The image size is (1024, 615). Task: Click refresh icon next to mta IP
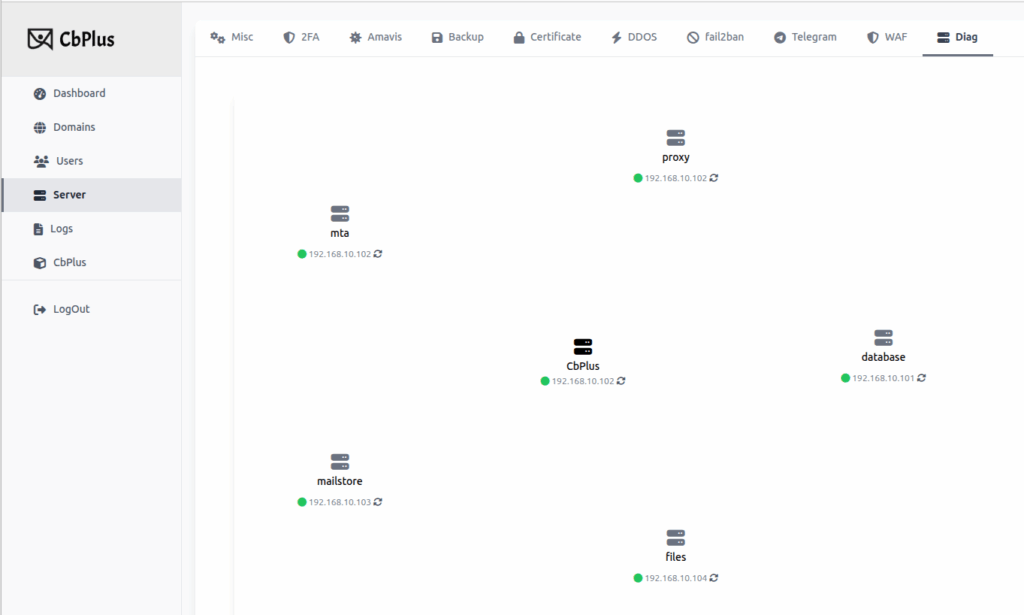coord(378,254)
